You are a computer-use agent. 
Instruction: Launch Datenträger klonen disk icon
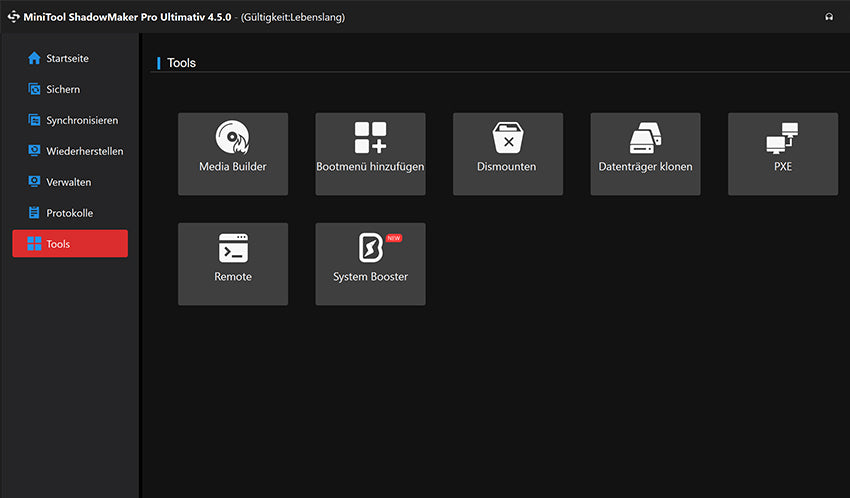645,138
